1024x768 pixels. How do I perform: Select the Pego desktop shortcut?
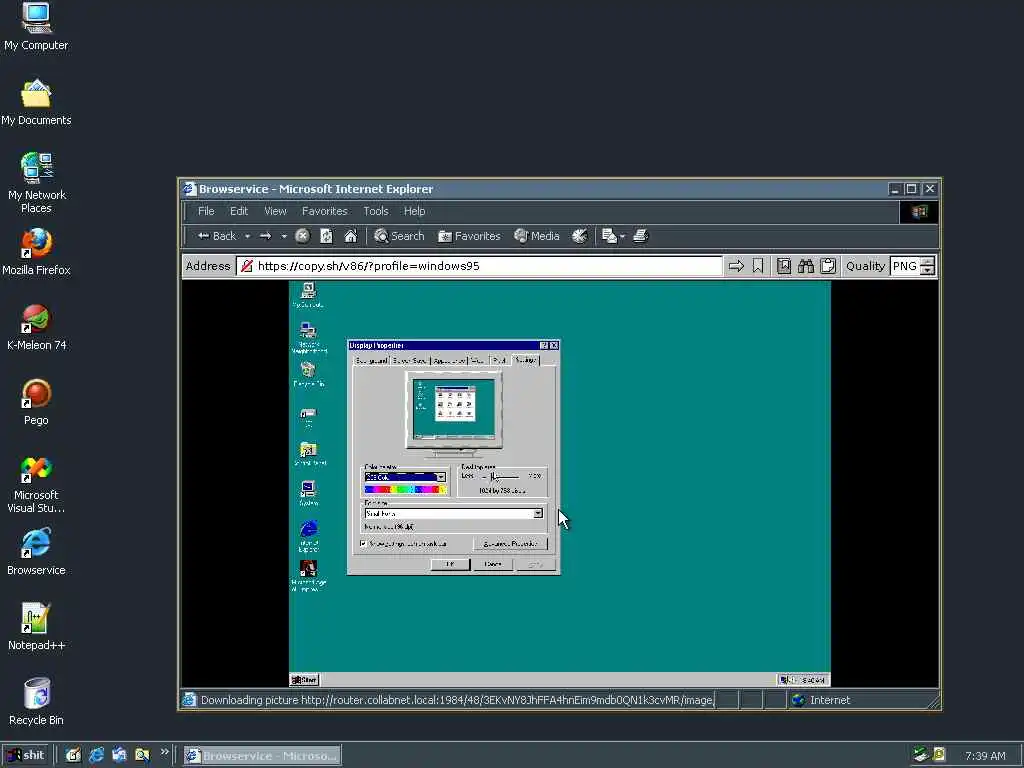click(x=36, y=402)
